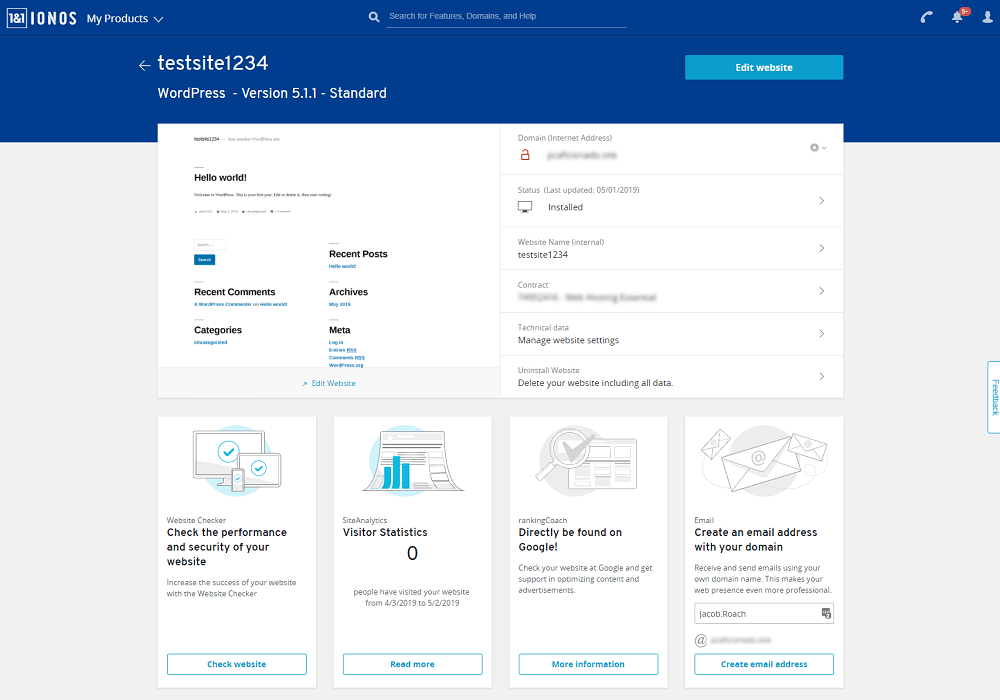1000x700 pixels.
Task: Click the visitor count 0 value
Action: click(413, 553)
